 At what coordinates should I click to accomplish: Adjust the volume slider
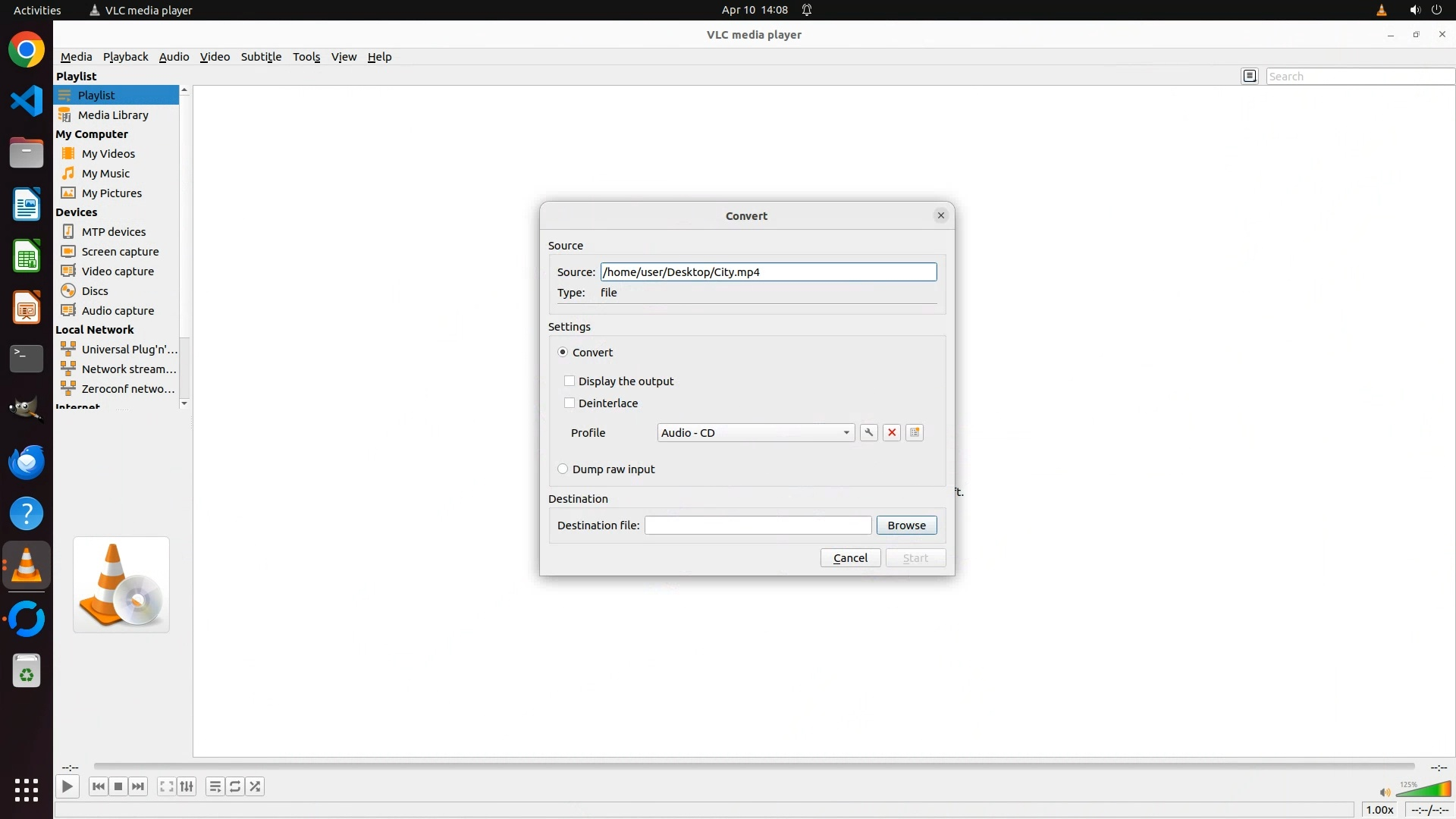(1424, 789)
